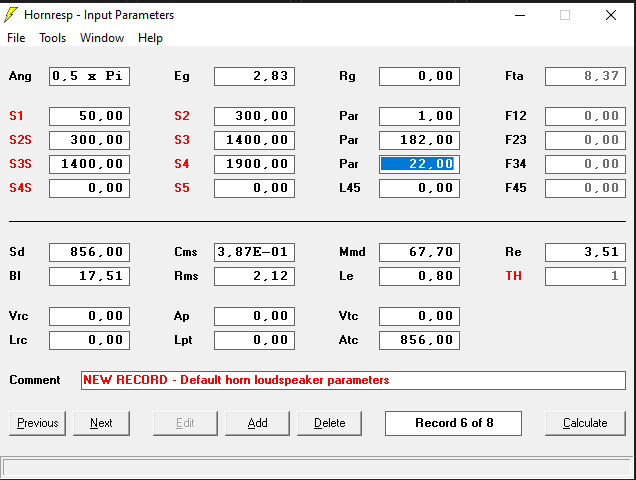Screen dimensions: 636x480
Task: Select the Par field showing 182,00
Action: click(x=419, y=140)
